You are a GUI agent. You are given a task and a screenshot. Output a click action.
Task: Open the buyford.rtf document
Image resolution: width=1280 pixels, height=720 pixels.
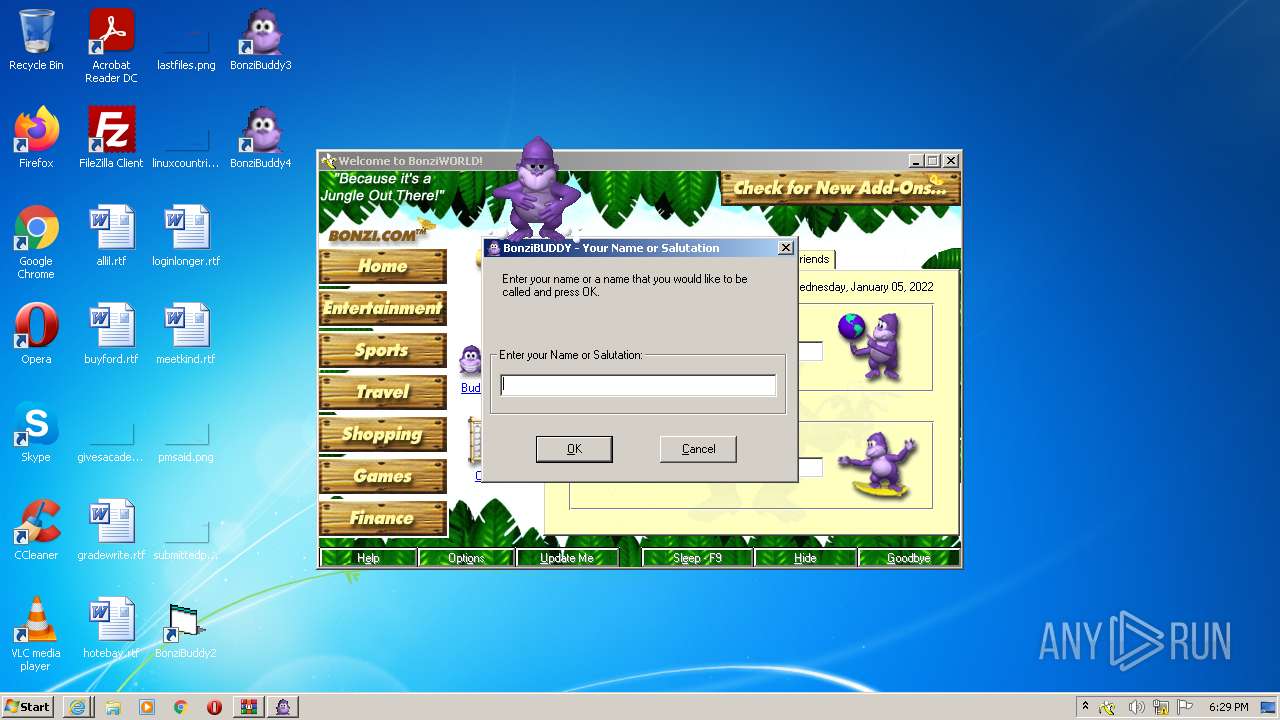111,334
